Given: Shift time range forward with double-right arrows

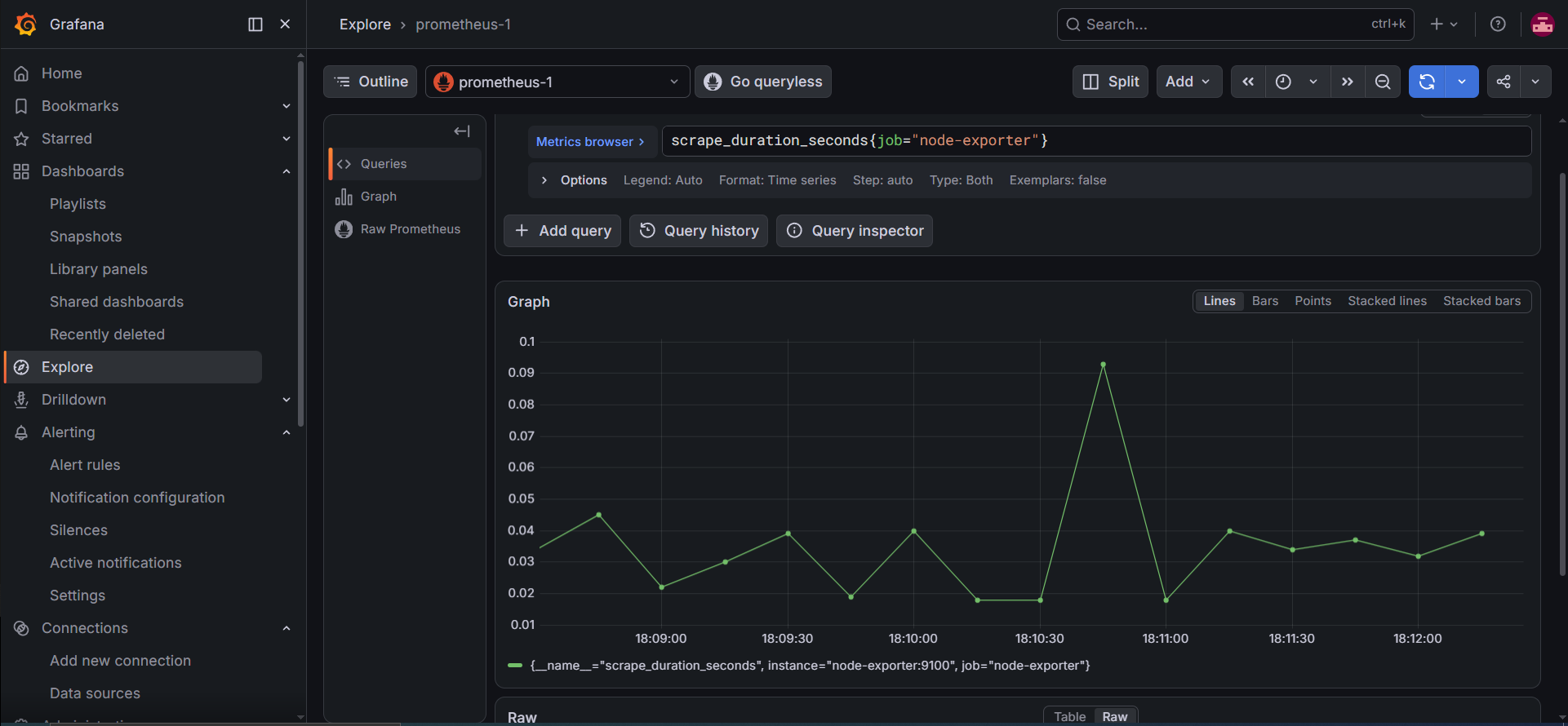Looking at the screenshot, I should click(1348, 82).
